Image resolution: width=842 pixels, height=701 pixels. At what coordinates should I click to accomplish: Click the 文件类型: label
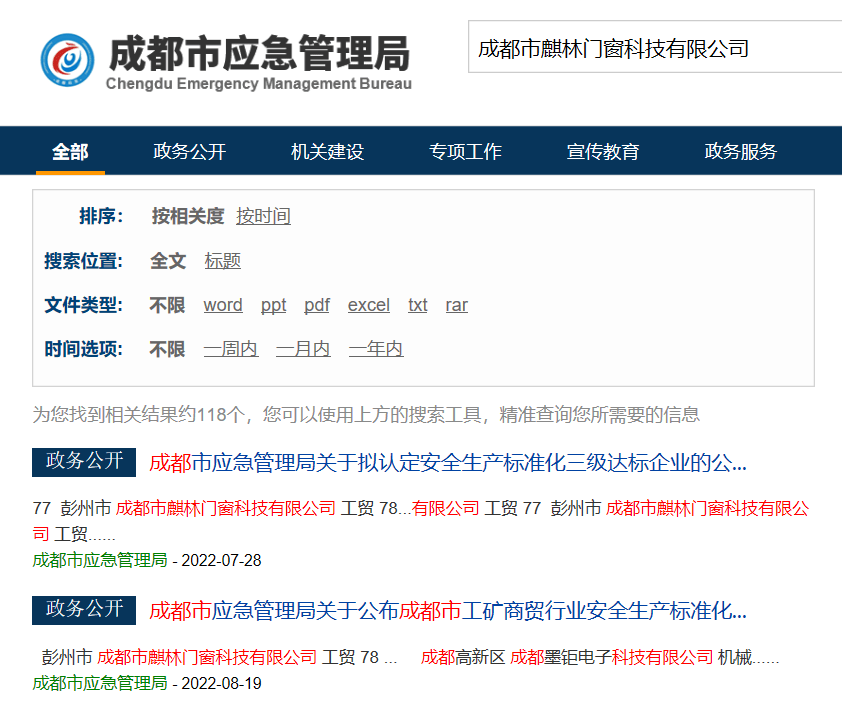(83, 305)
